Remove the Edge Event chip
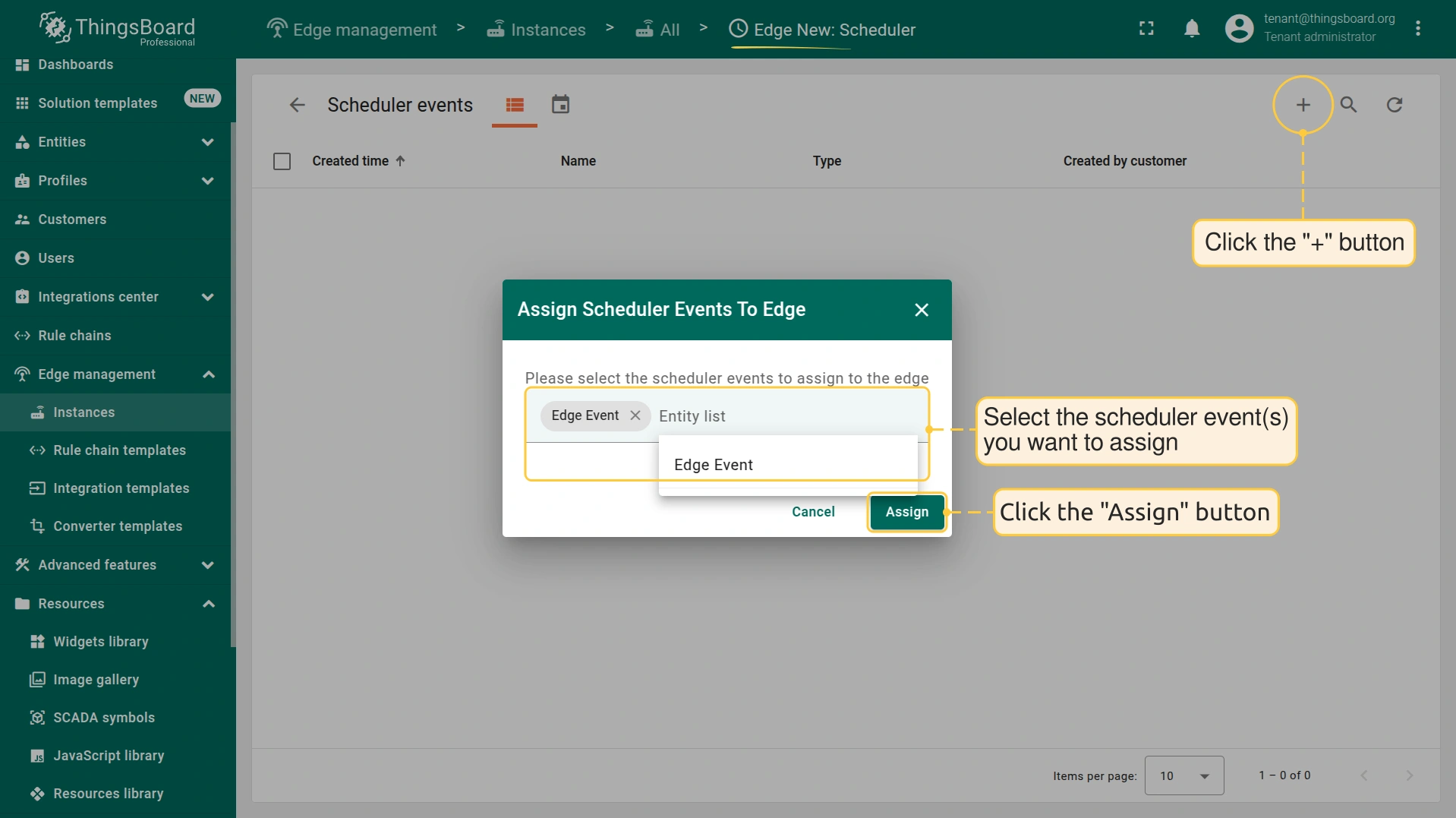Screen dimensions: 1456x818 coord(635,415)
